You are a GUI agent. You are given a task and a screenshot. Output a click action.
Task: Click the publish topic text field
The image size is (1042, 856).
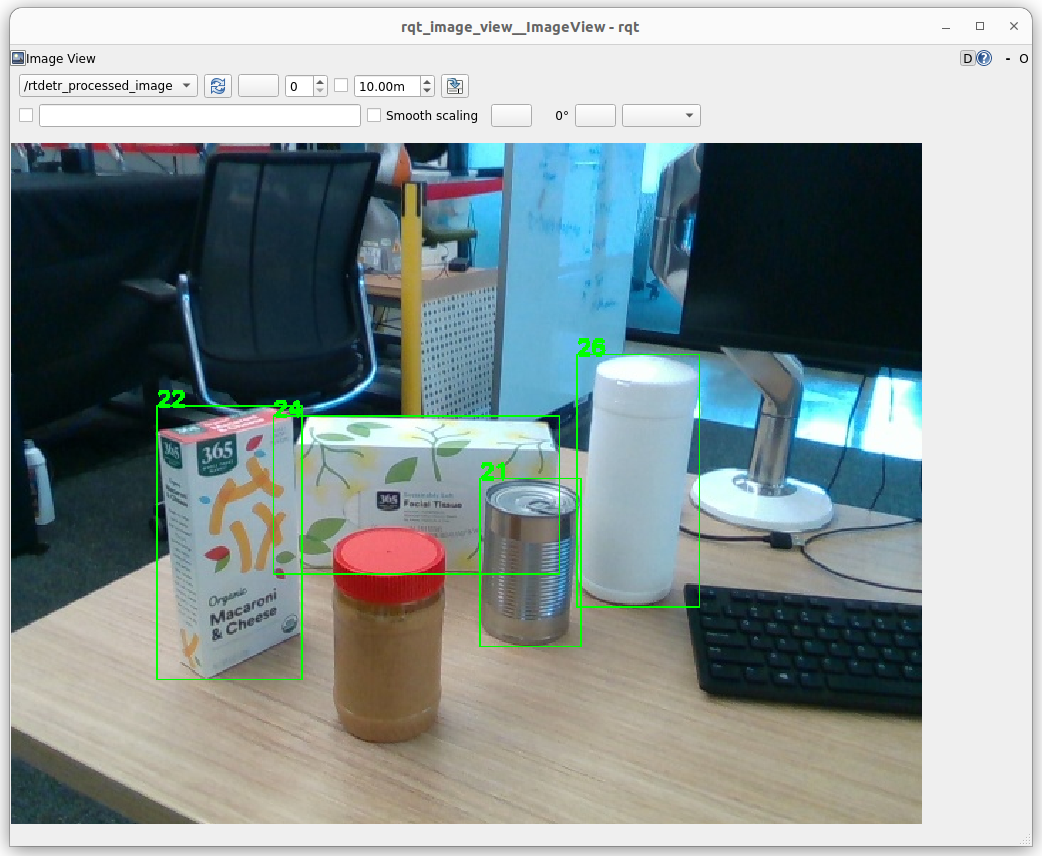coord(199,115)
